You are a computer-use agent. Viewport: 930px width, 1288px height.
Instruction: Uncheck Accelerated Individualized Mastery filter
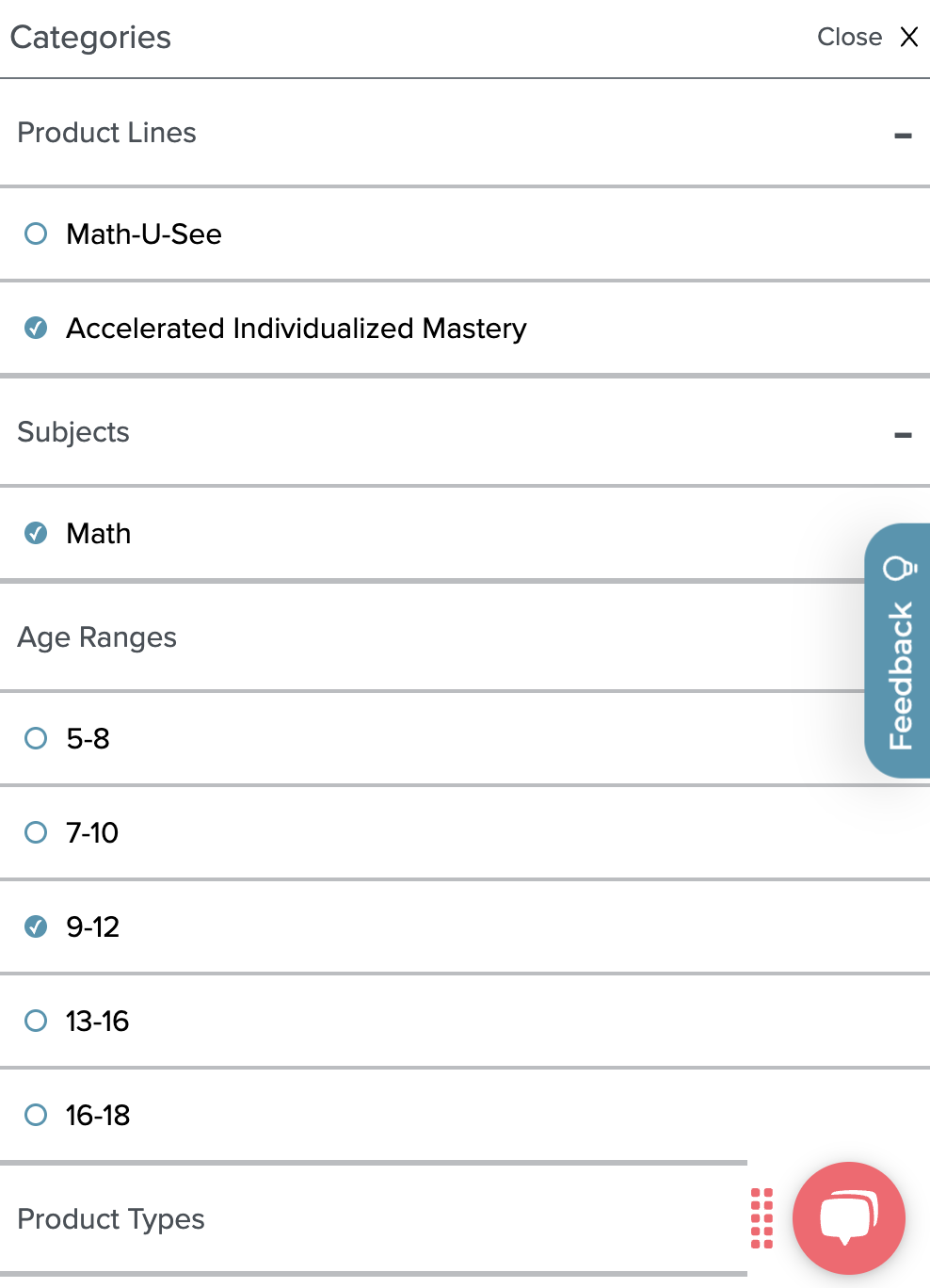click(x=36, y=328)
